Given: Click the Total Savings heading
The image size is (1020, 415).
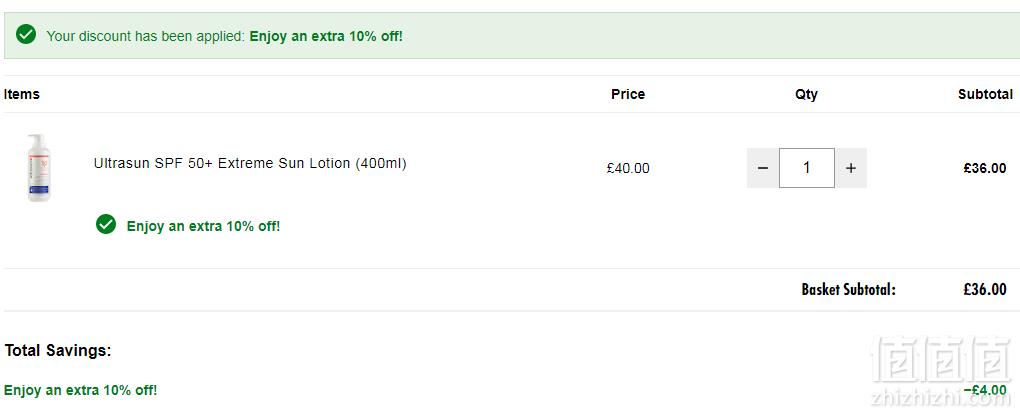Looking at the screenshot, I should coord(58,351).
